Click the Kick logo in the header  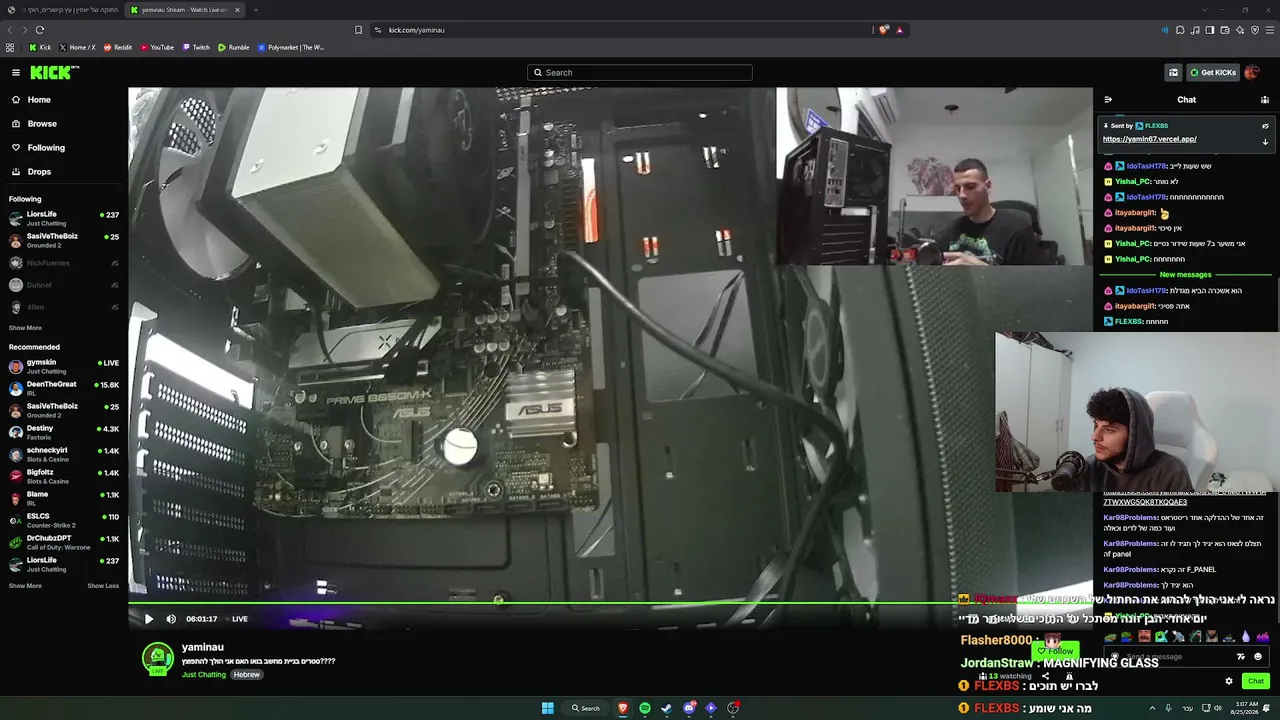(x=54, y=72)
